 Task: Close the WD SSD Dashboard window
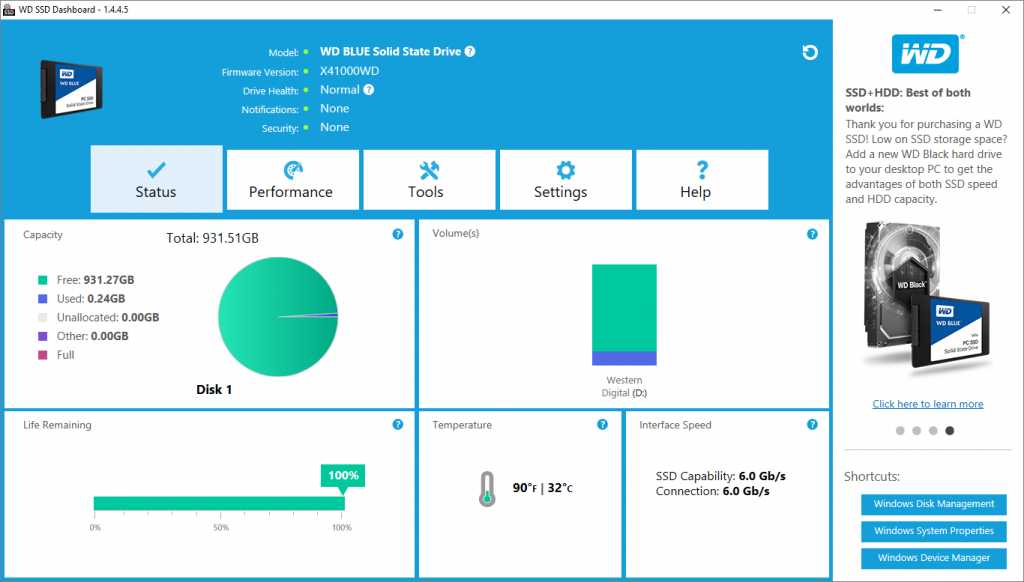pyautogui.click(x=1006, y=10)
